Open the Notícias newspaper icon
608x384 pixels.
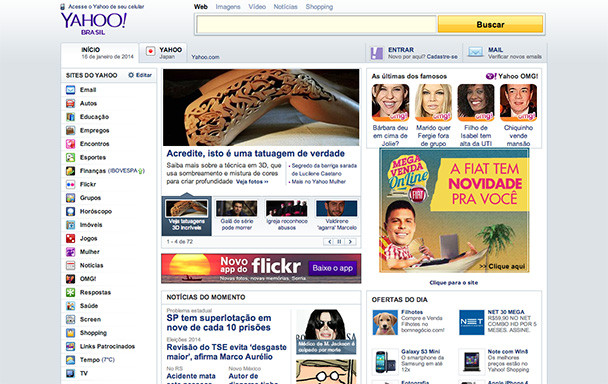pos(70,266)
